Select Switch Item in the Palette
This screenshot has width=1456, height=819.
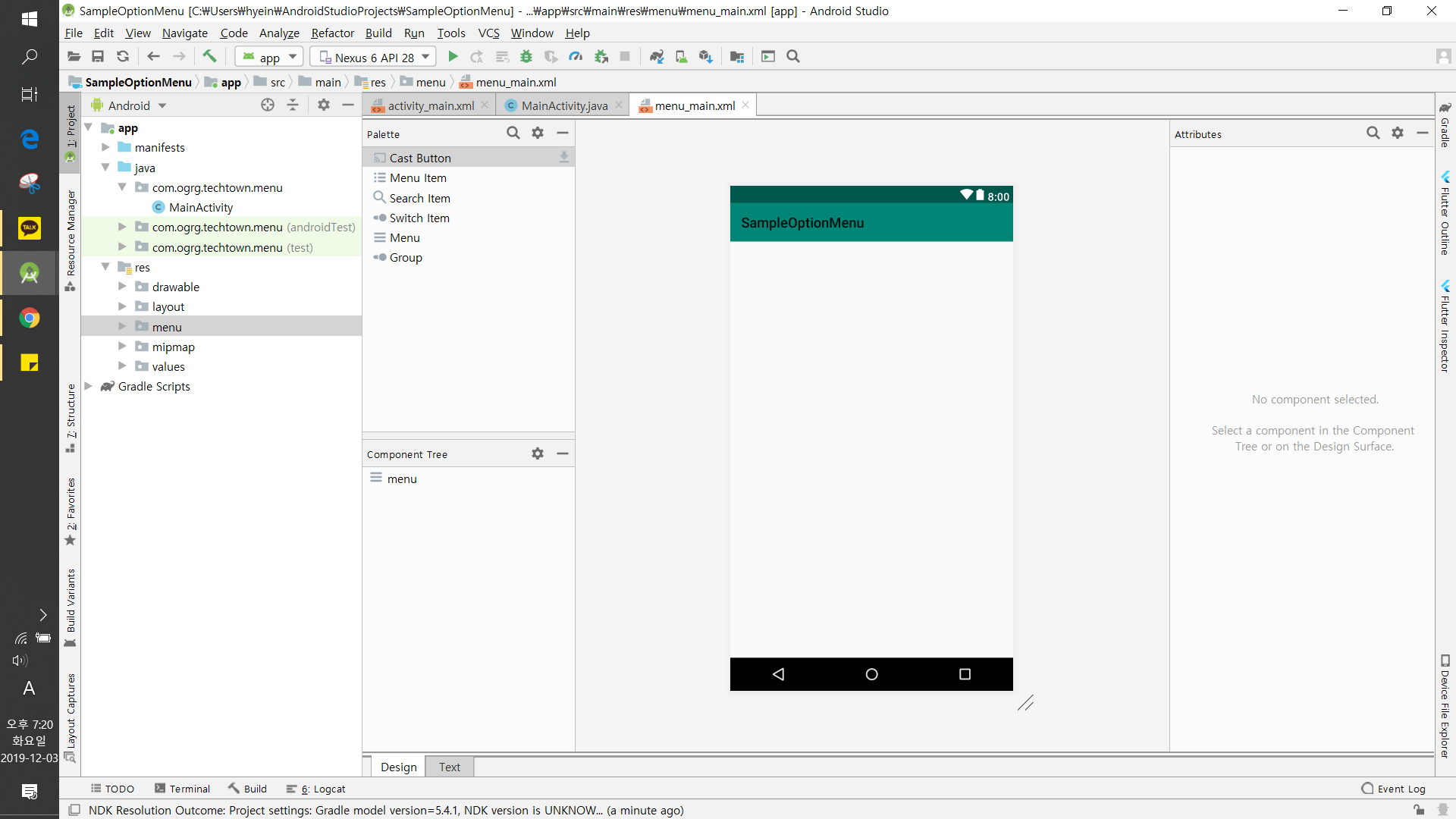[419, 218]
